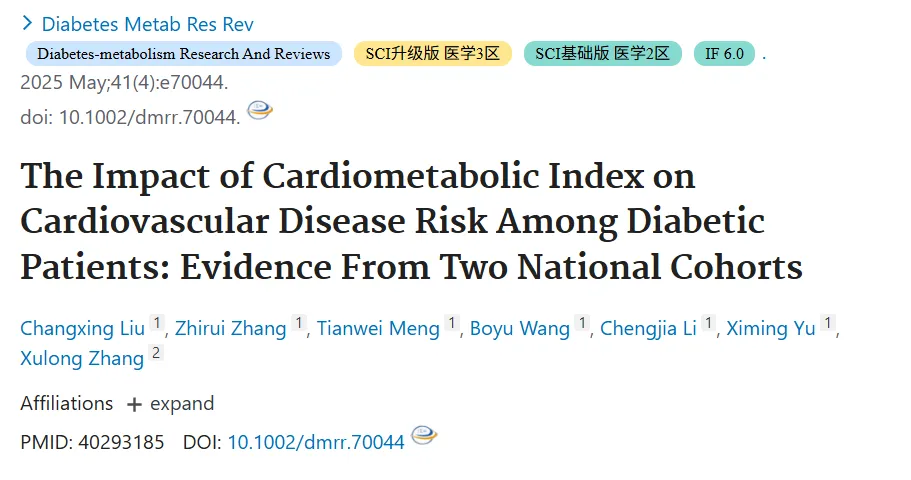Open author Xulong Zhang's link

click(82, 359)
